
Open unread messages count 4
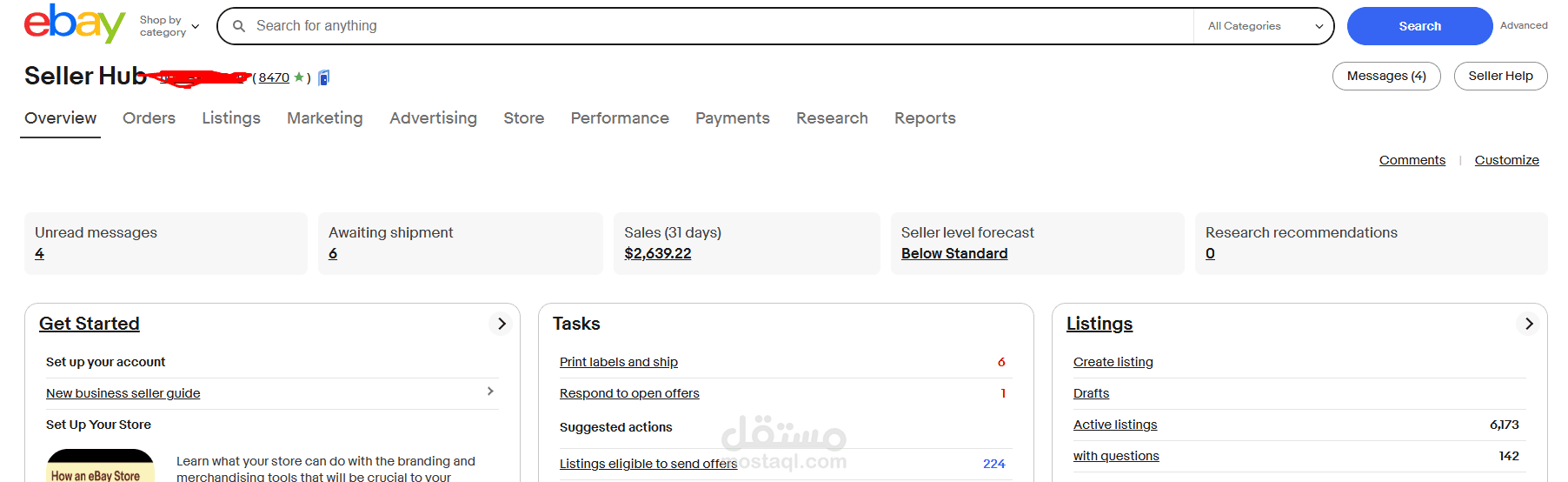click(39, 253)
